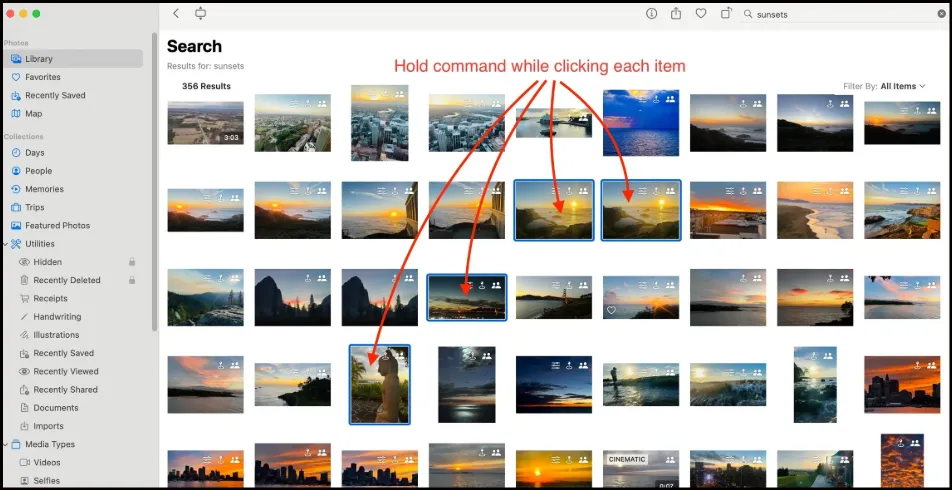This screenshot has height=490, width=952.
Task: Open the Info inspector icon
Action: pyautogui.click(x=651, y=13)
